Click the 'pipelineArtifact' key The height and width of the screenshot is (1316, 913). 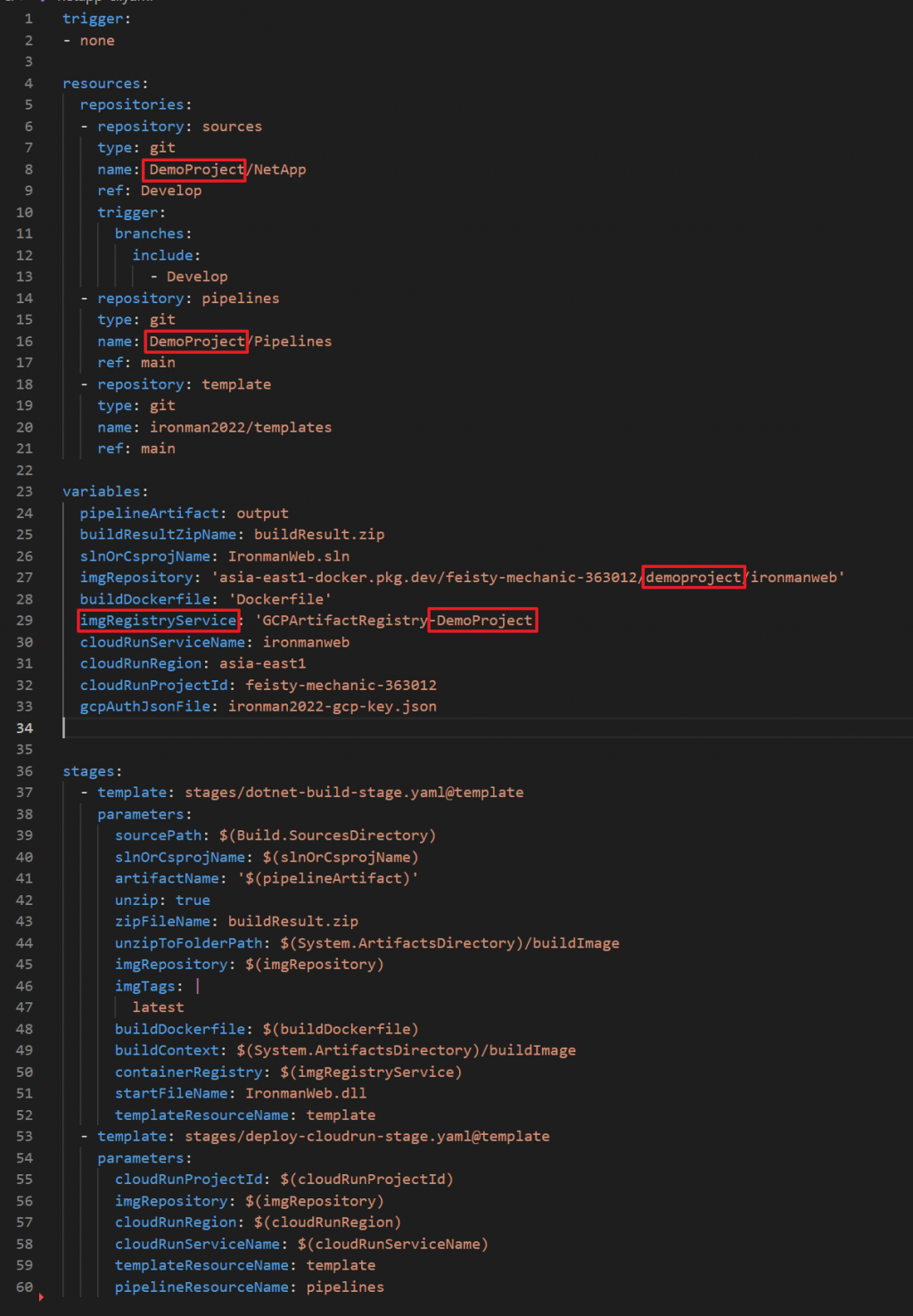point(150,514)
